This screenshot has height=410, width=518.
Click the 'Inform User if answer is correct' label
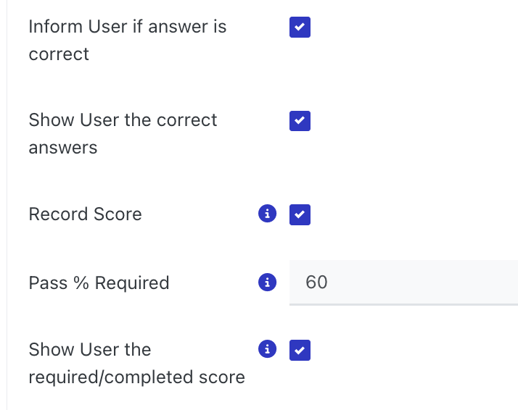click(x=128, y=40)
